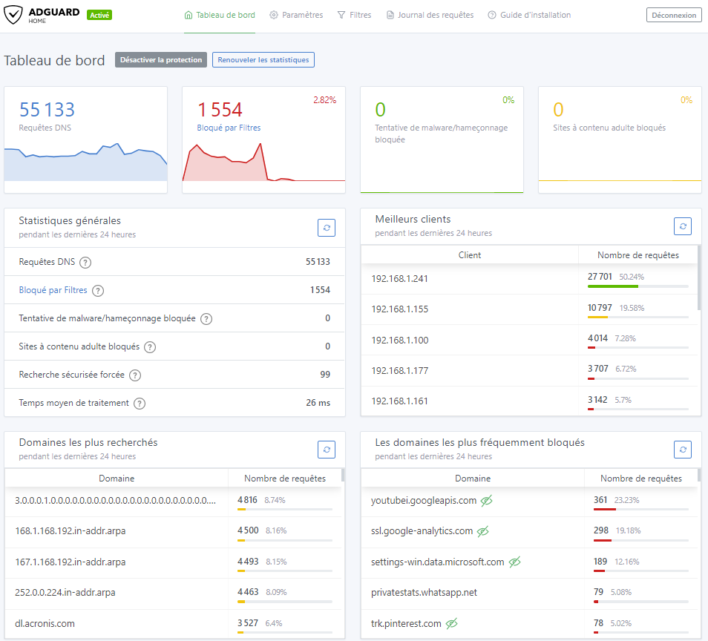Click the Meilleurs clients table scrollbar

coord(698,280)
